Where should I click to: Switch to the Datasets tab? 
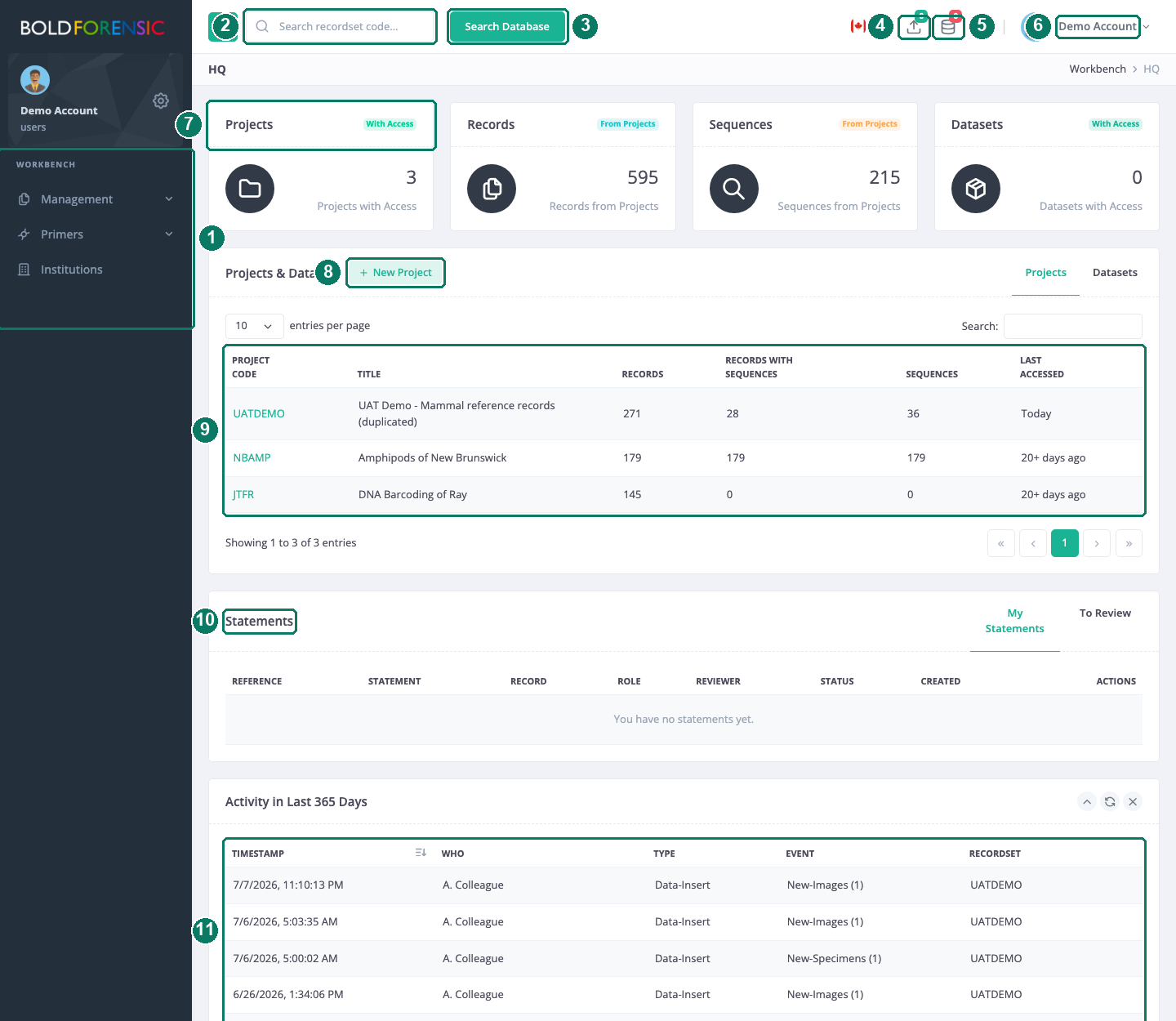(x=1115, y=273)
